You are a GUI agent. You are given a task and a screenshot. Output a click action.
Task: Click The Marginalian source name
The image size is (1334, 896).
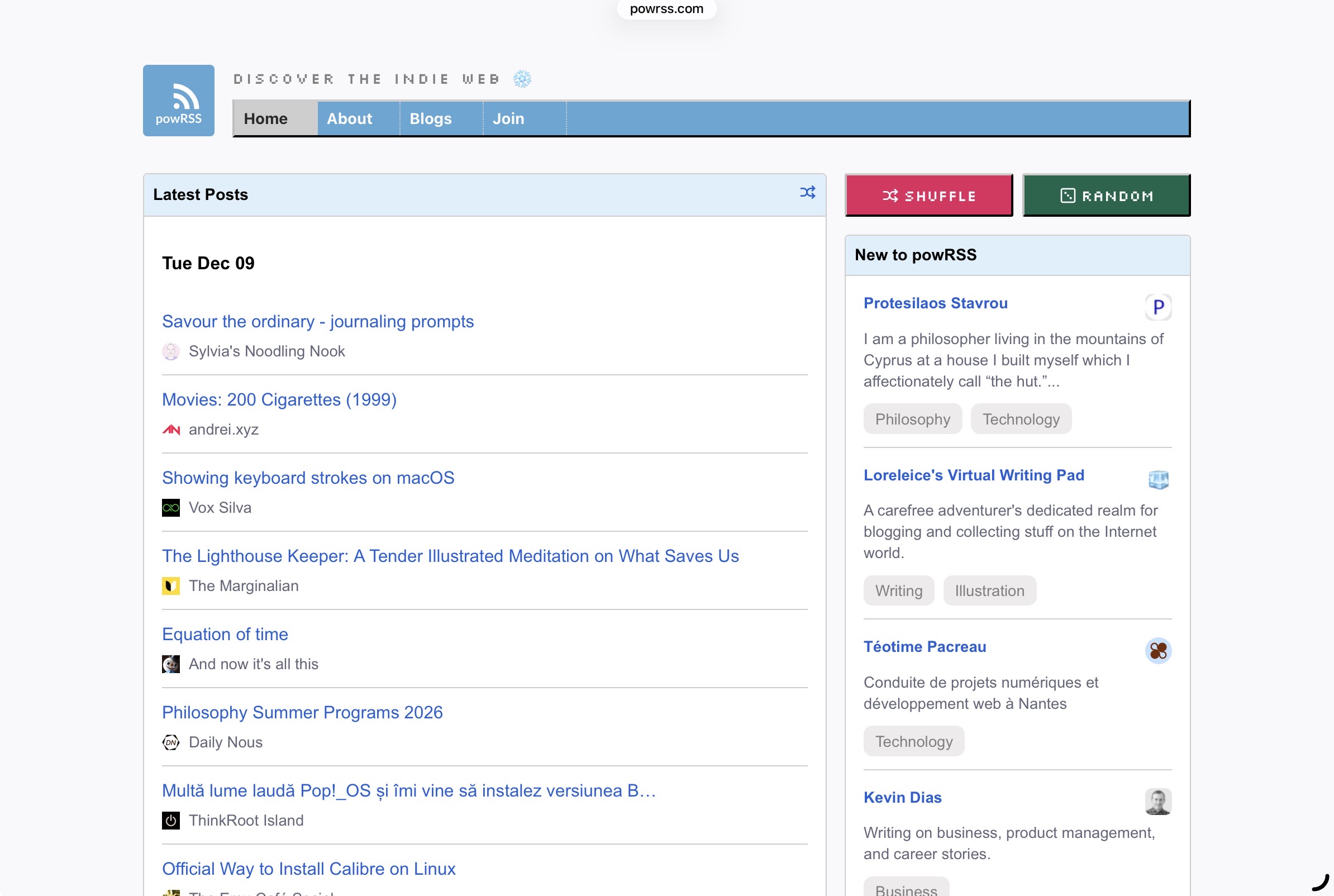(x=244, y=586)
